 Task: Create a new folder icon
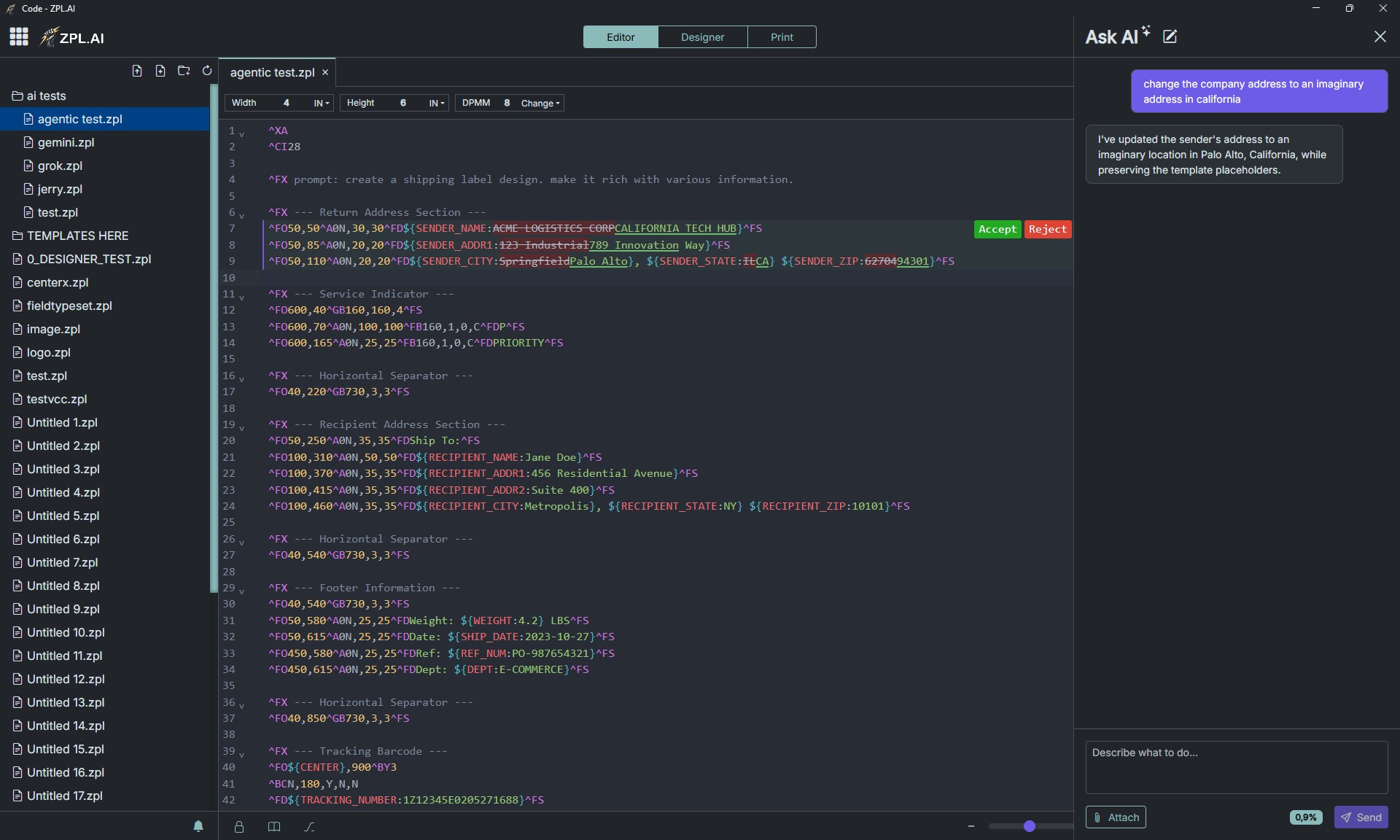[184, 71]
